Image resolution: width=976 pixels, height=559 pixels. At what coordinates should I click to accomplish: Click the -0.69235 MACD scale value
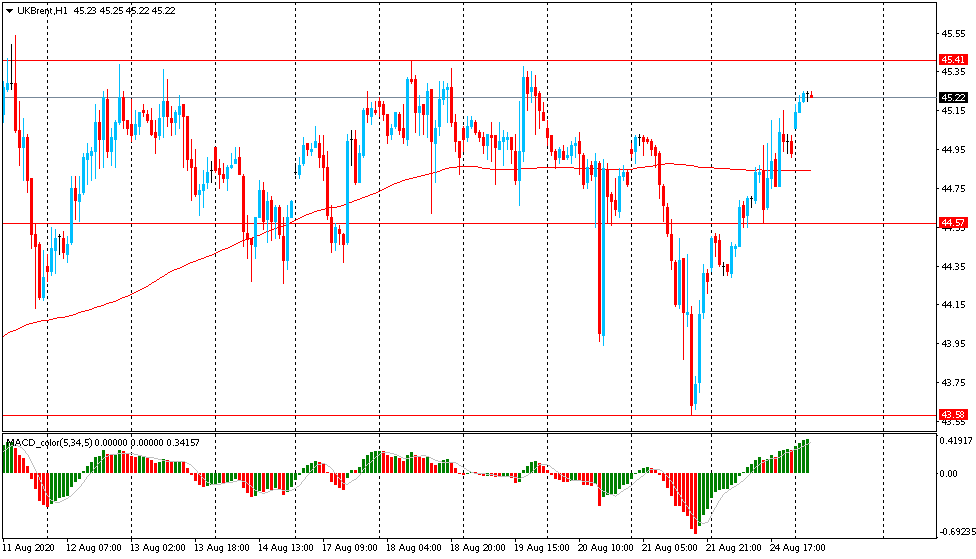[955, 531]
